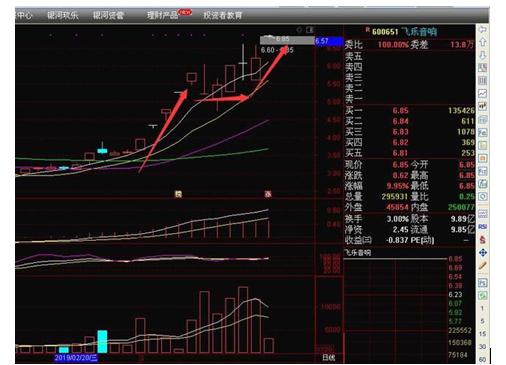
Task: Pick the pencil drawing tool
Action: coord(482,266)
